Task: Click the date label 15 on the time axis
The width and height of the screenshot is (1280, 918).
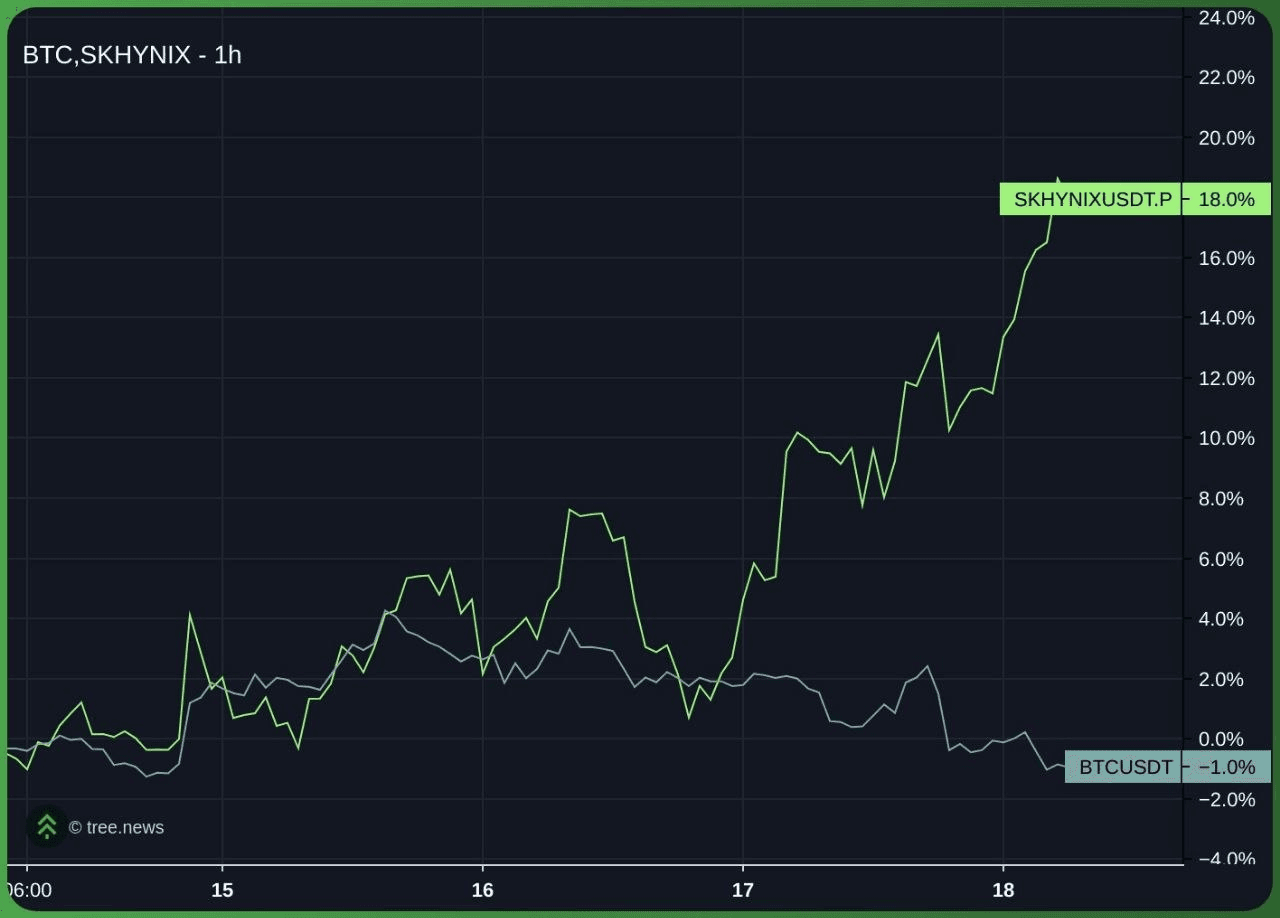Action: point(222,890)
